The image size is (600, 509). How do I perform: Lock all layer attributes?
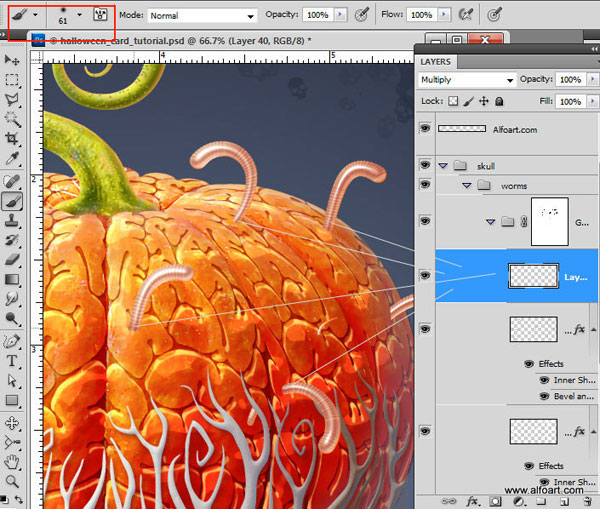(x=499, y=101)
